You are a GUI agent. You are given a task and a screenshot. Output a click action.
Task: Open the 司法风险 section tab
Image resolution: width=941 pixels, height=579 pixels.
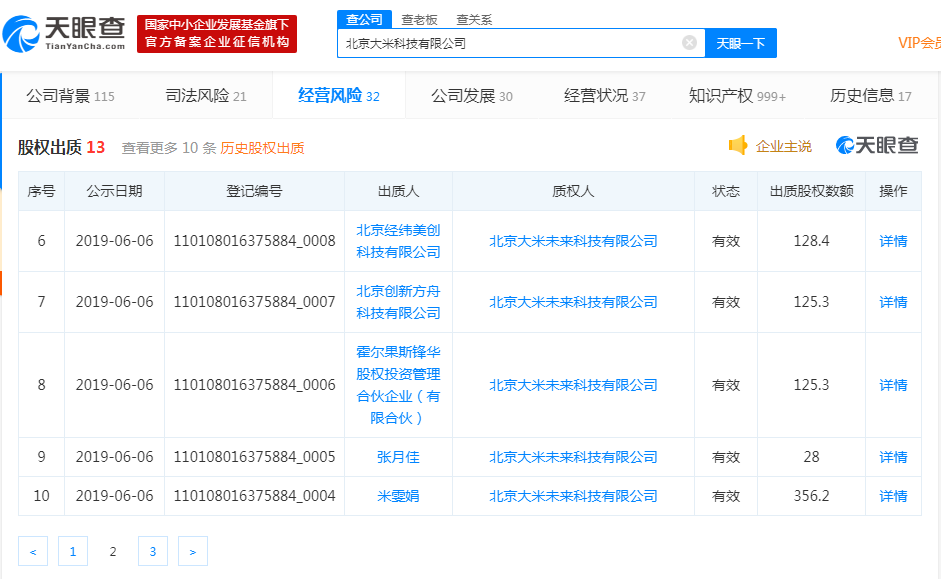(205, 96)
